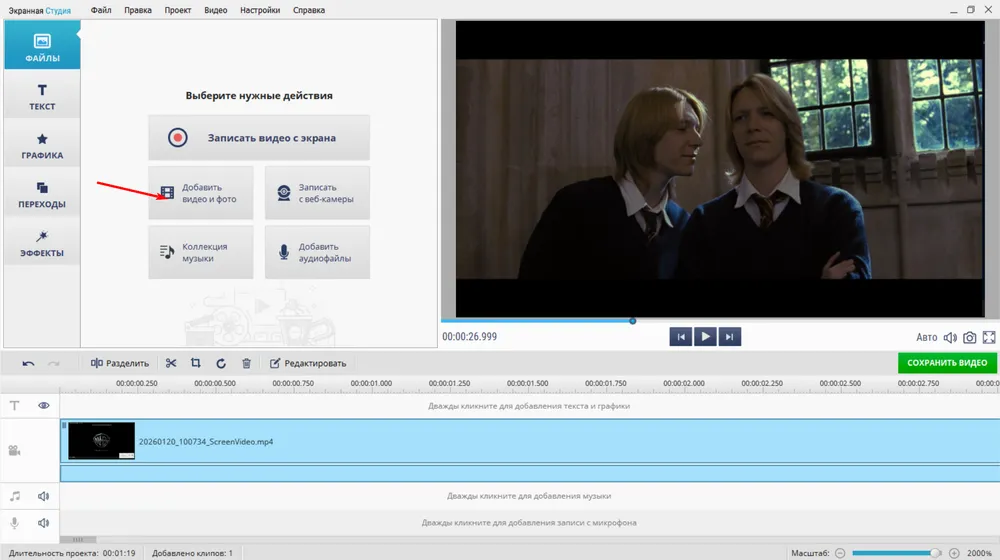Click the microphone track icon

14,522
